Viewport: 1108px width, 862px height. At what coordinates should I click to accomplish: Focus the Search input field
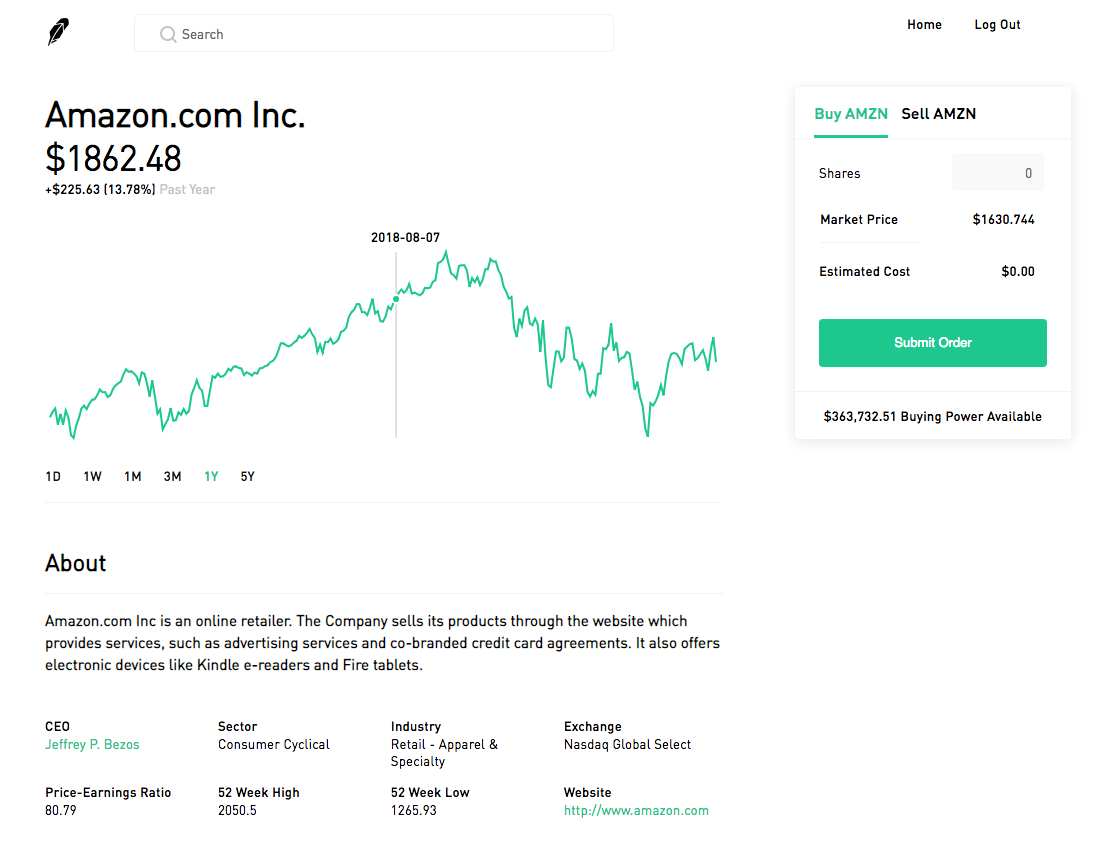point(374,33)
